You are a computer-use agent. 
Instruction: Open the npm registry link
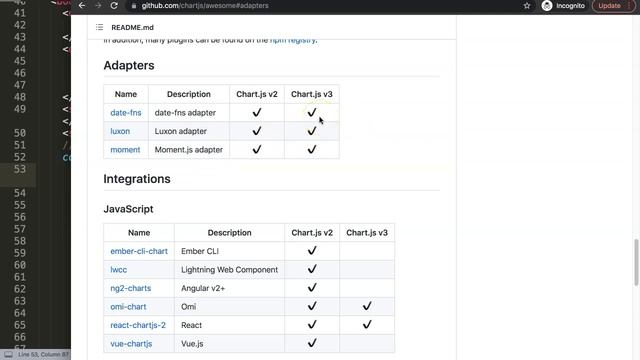(293, 40)
